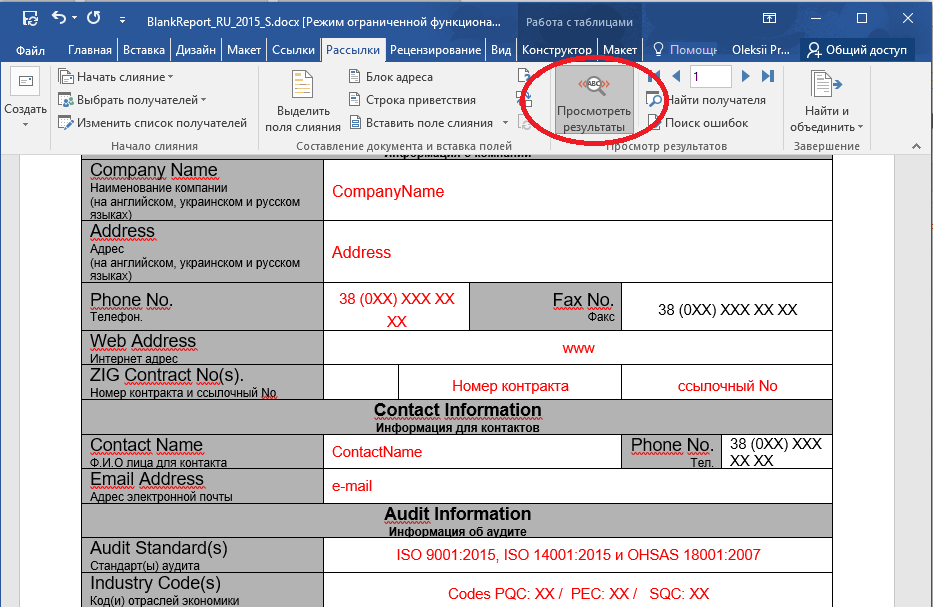Insert a Блок адреса
Screen dimensions: 933x607
point(391,77)
